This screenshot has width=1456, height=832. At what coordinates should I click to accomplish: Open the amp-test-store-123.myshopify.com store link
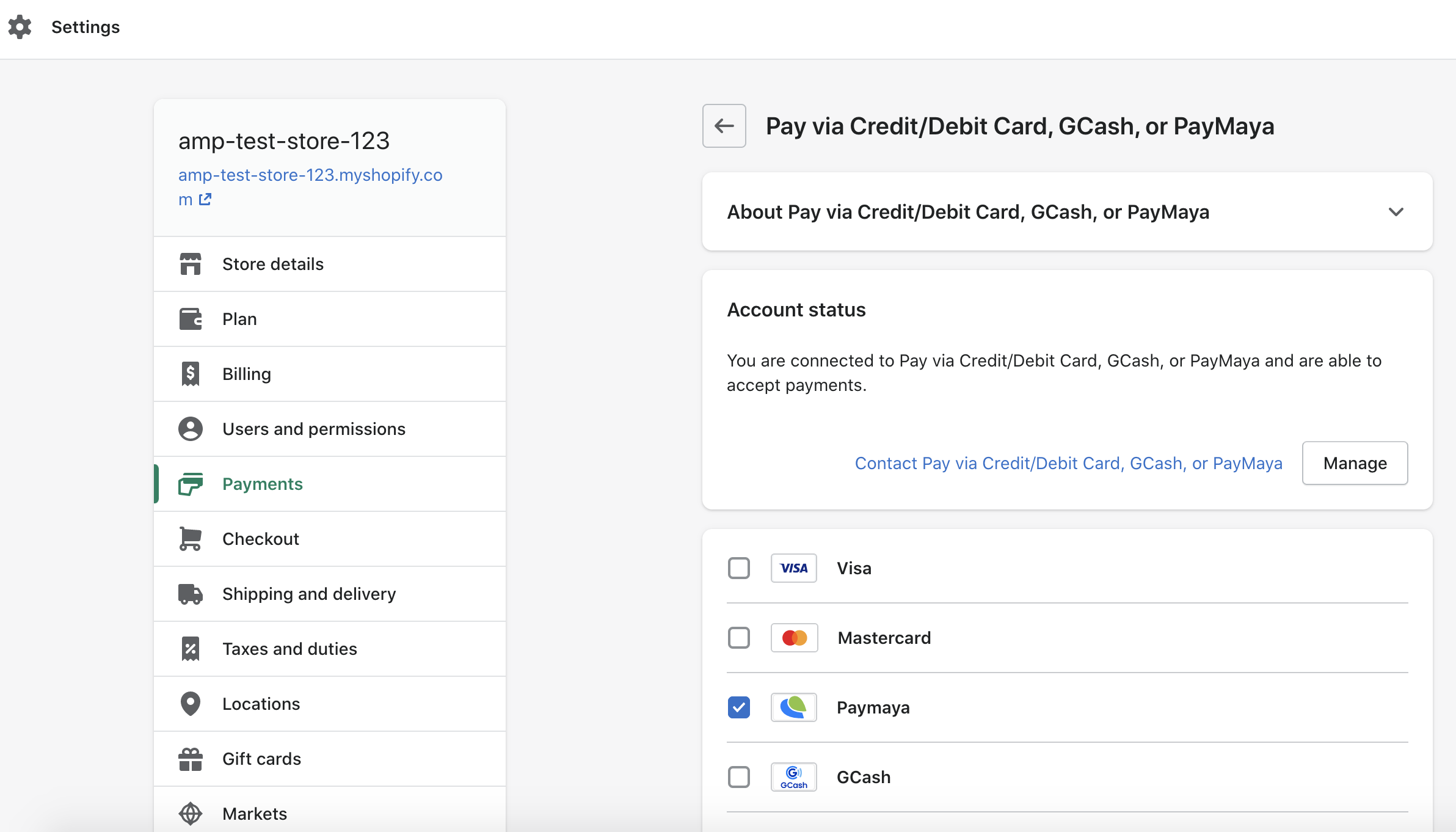click(x=310, y=175)
